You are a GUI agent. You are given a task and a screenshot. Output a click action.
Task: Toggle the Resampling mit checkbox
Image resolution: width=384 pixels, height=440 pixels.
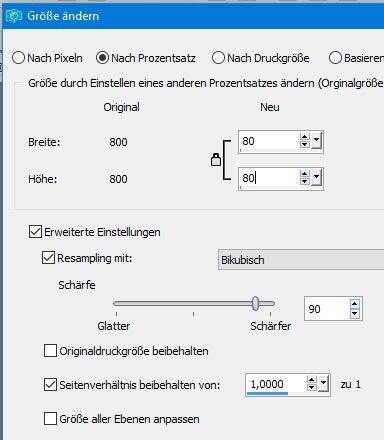point(48,258)
